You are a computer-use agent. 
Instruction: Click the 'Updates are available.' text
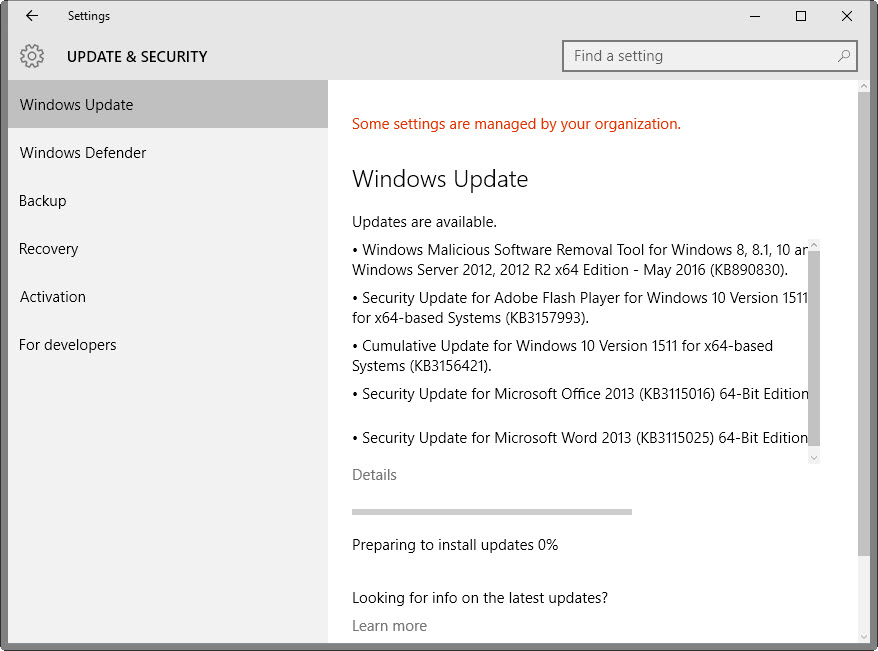424,222
